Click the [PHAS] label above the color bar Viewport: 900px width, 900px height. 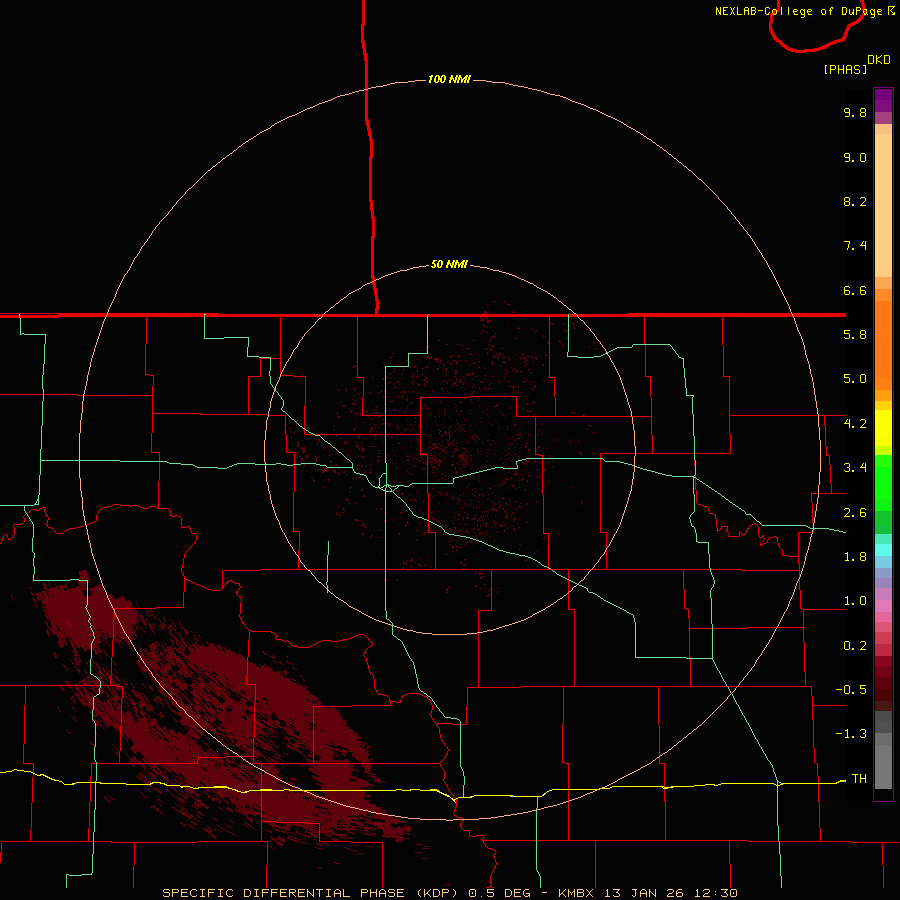point(845,69)
